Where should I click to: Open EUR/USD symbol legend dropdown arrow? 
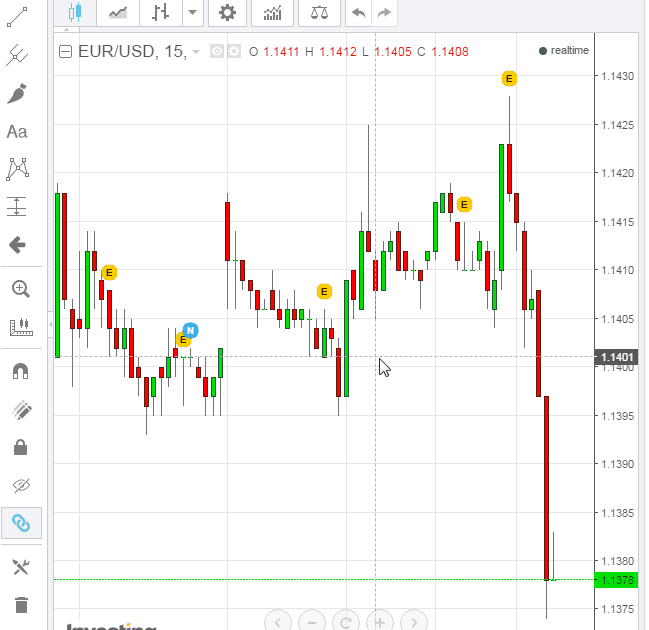pos(196,52)
